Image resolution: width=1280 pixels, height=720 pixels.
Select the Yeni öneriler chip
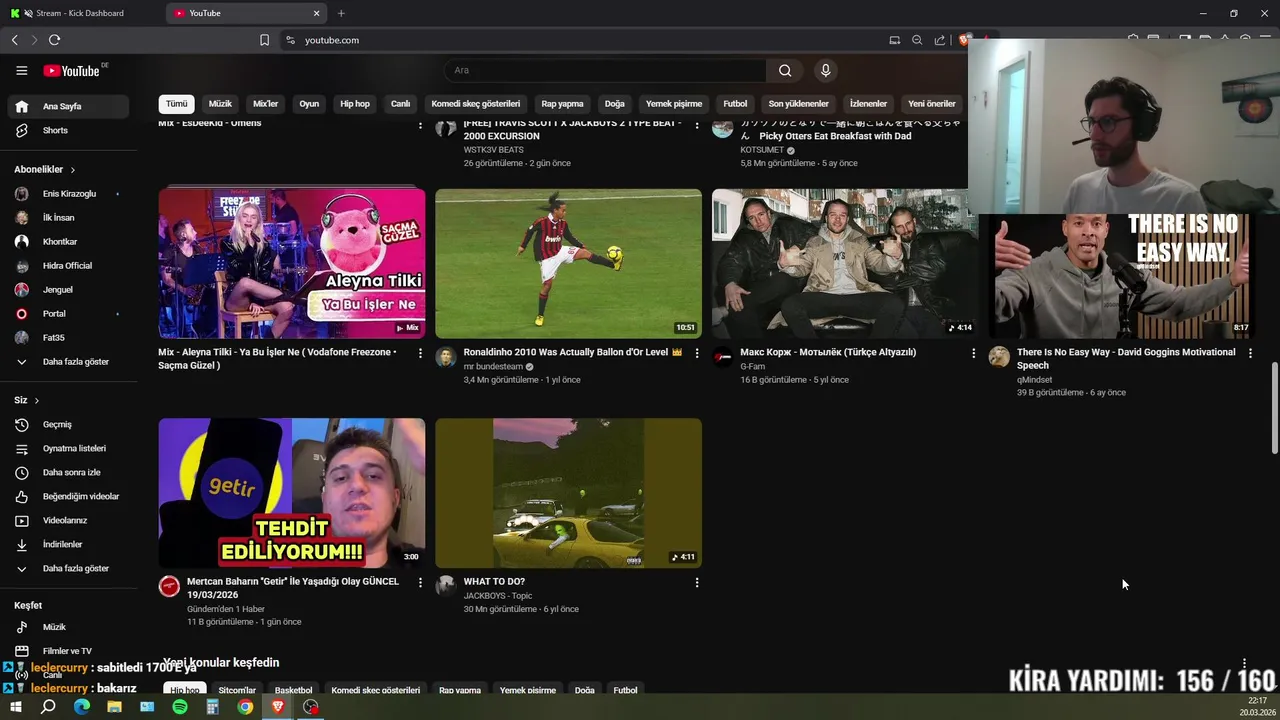coord(932,104)
